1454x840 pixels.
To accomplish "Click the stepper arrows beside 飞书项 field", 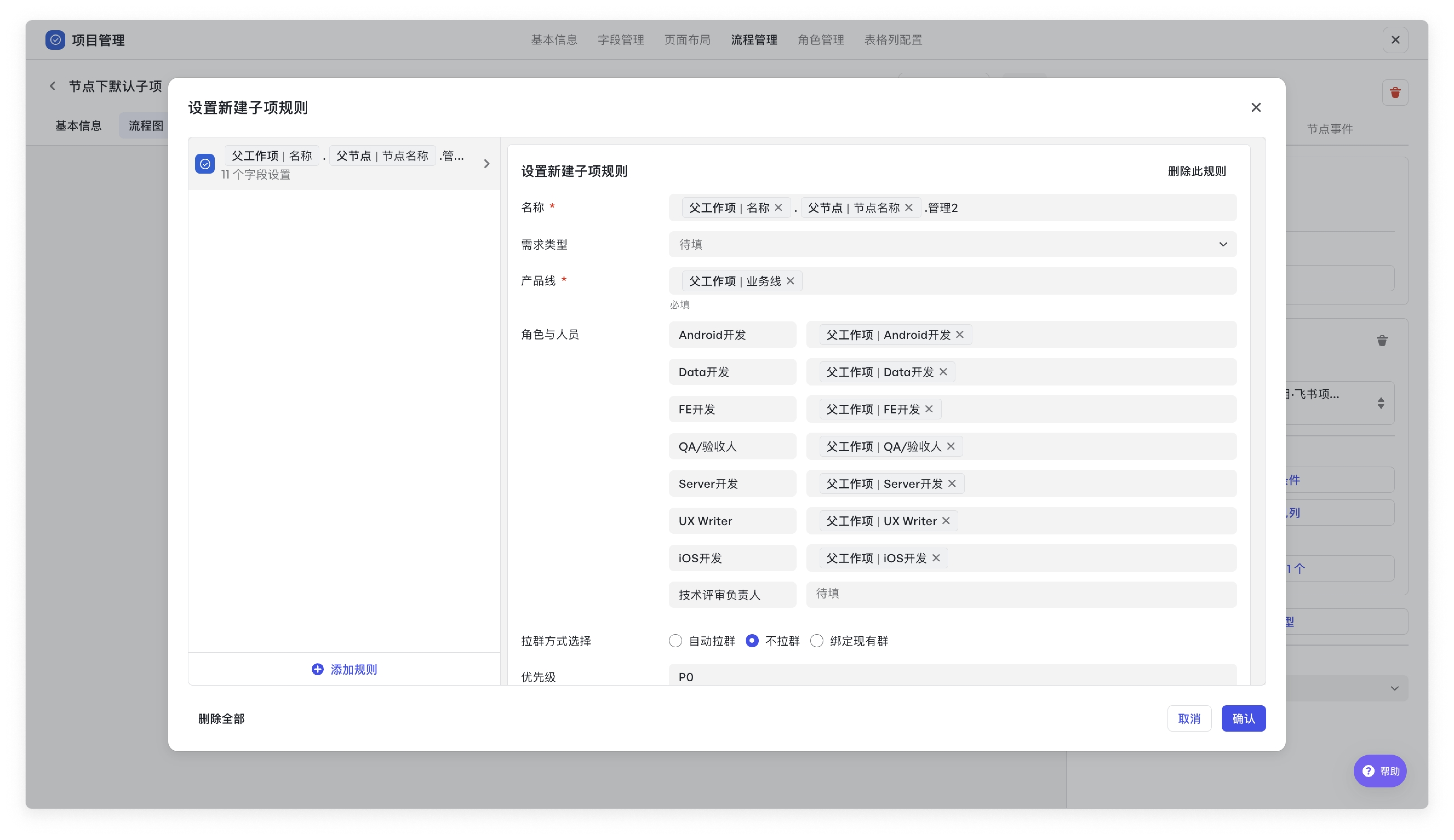I will point(1380,403).
